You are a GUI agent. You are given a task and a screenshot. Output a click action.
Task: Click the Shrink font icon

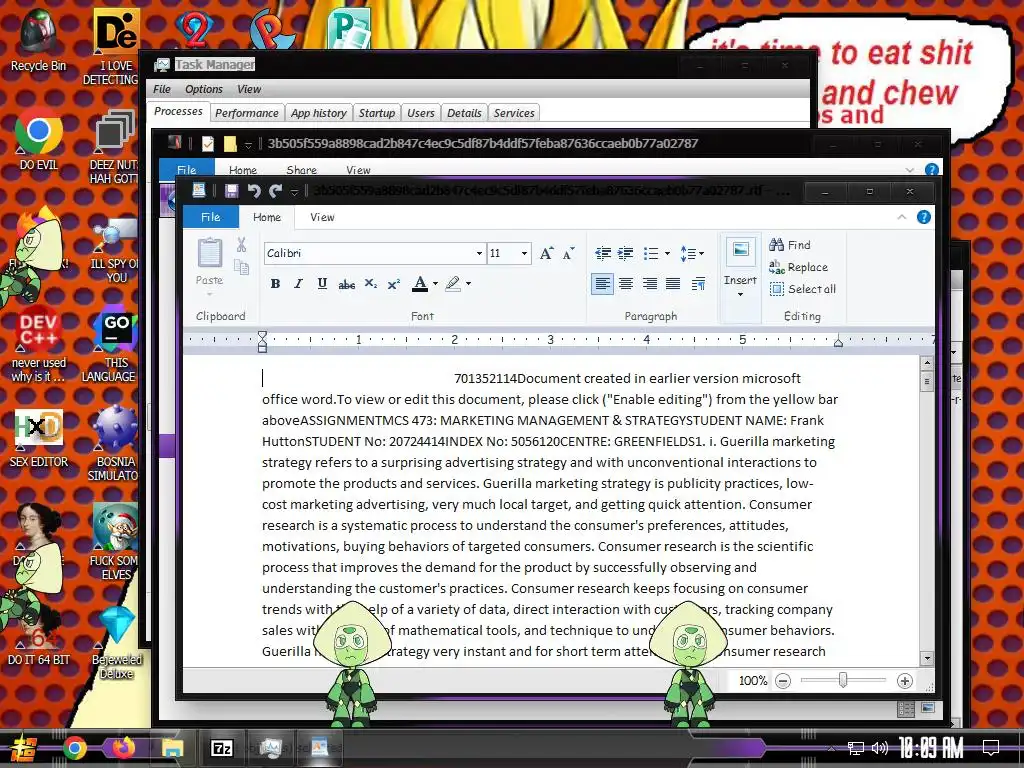tap(569, 253)
